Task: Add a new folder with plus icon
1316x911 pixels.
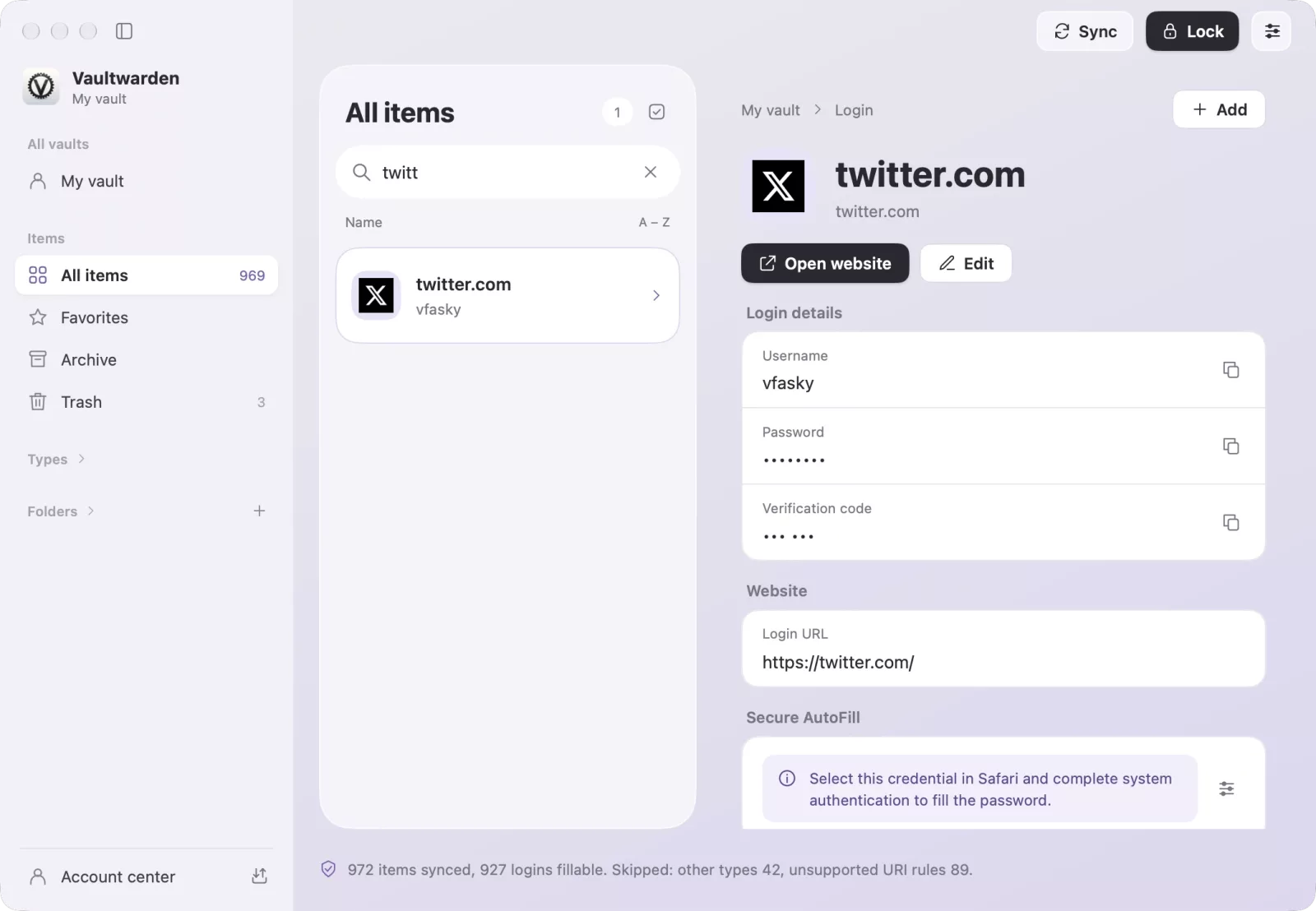Action: pyautogui.click(x=259, y=511)
